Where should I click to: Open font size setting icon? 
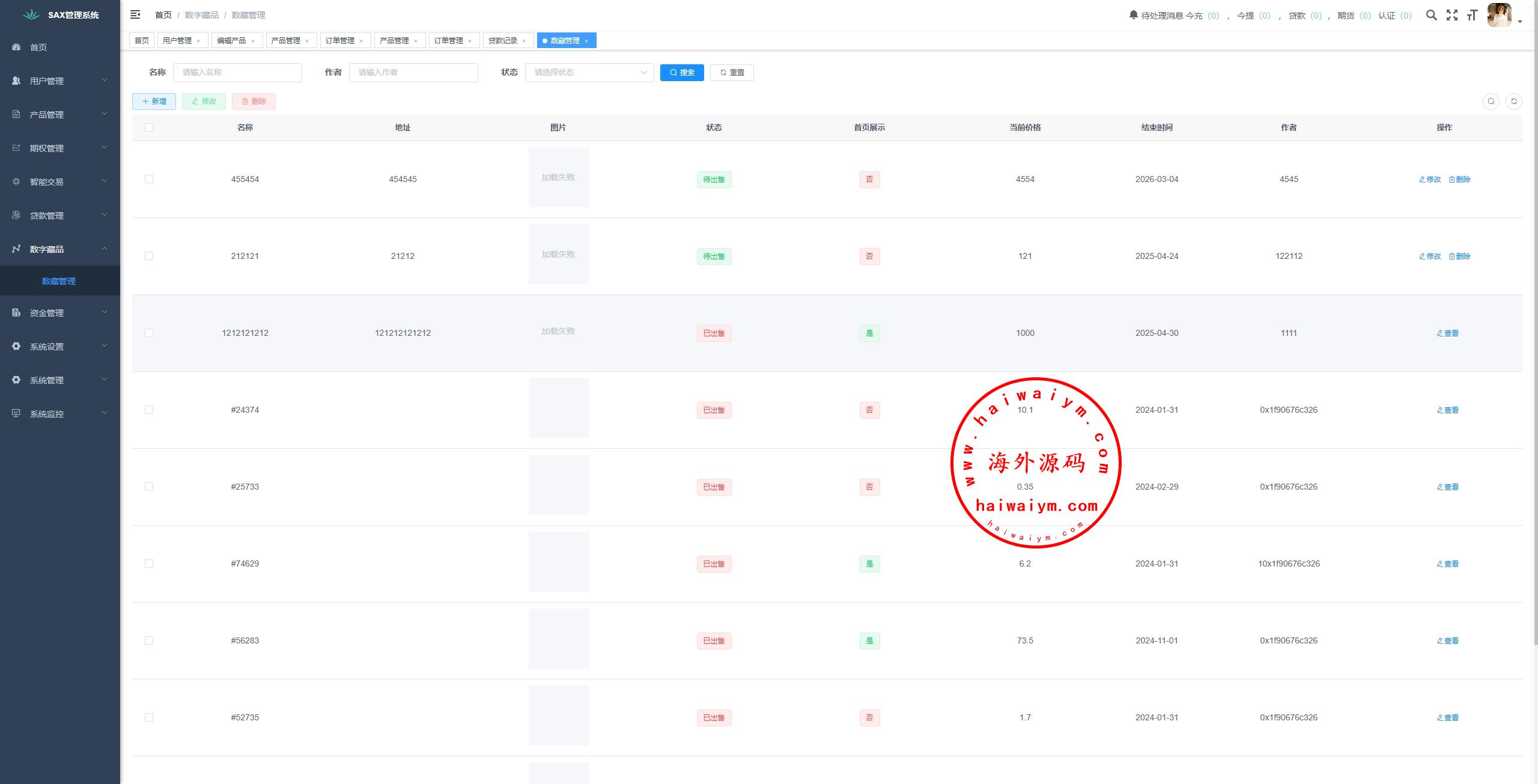click(x=1472, y=15)
